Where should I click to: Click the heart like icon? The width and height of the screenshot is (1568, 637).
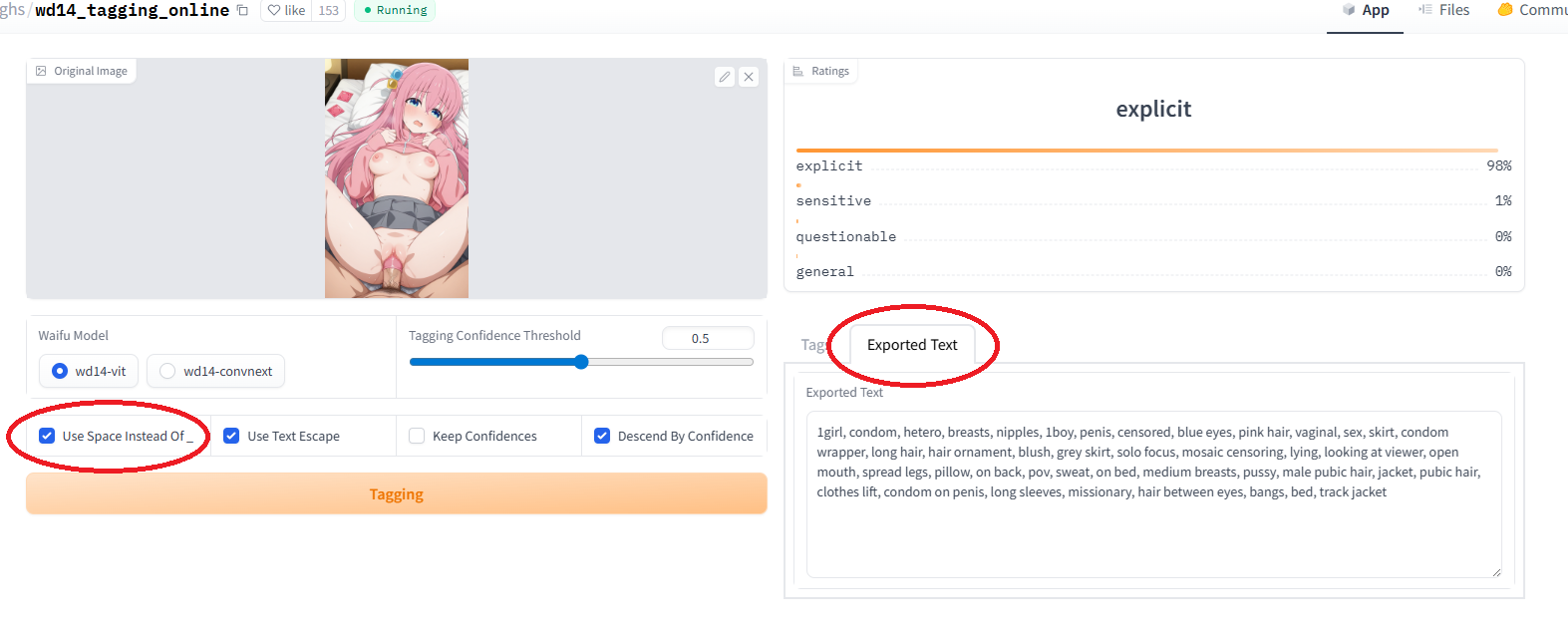274,11
